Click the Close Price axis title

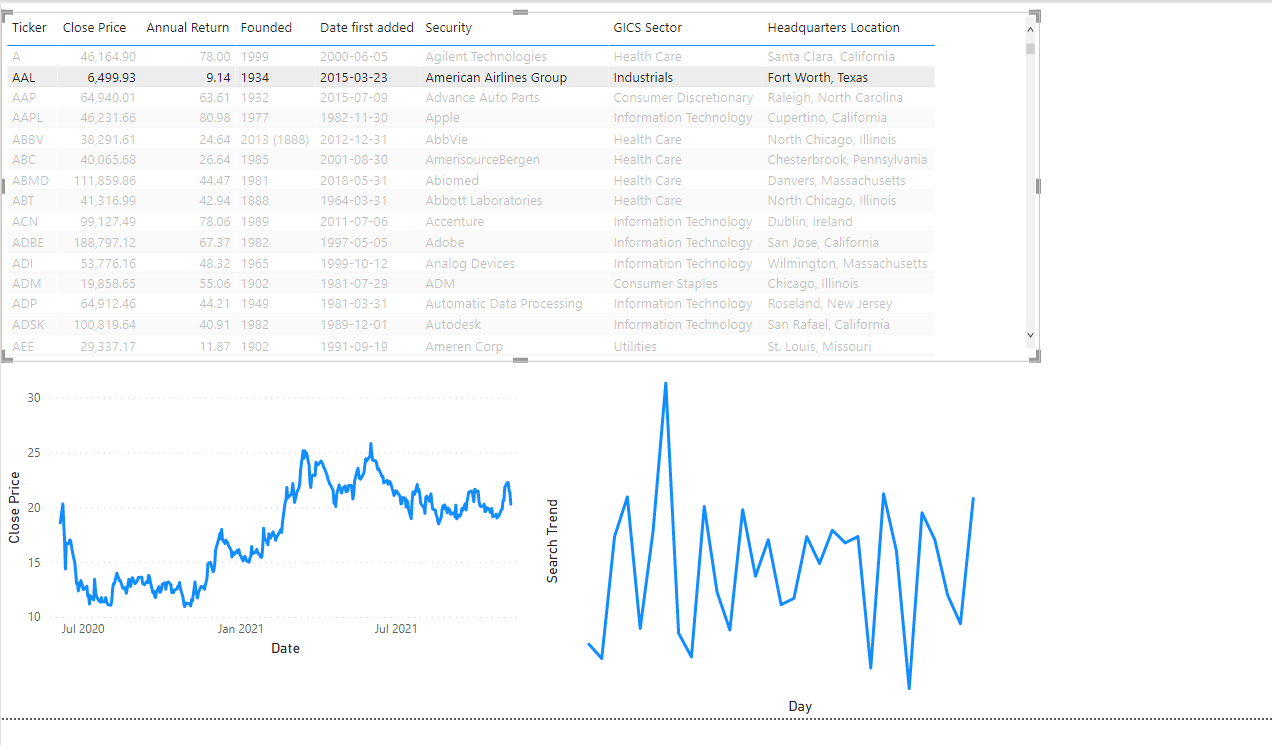pos(14,507)
